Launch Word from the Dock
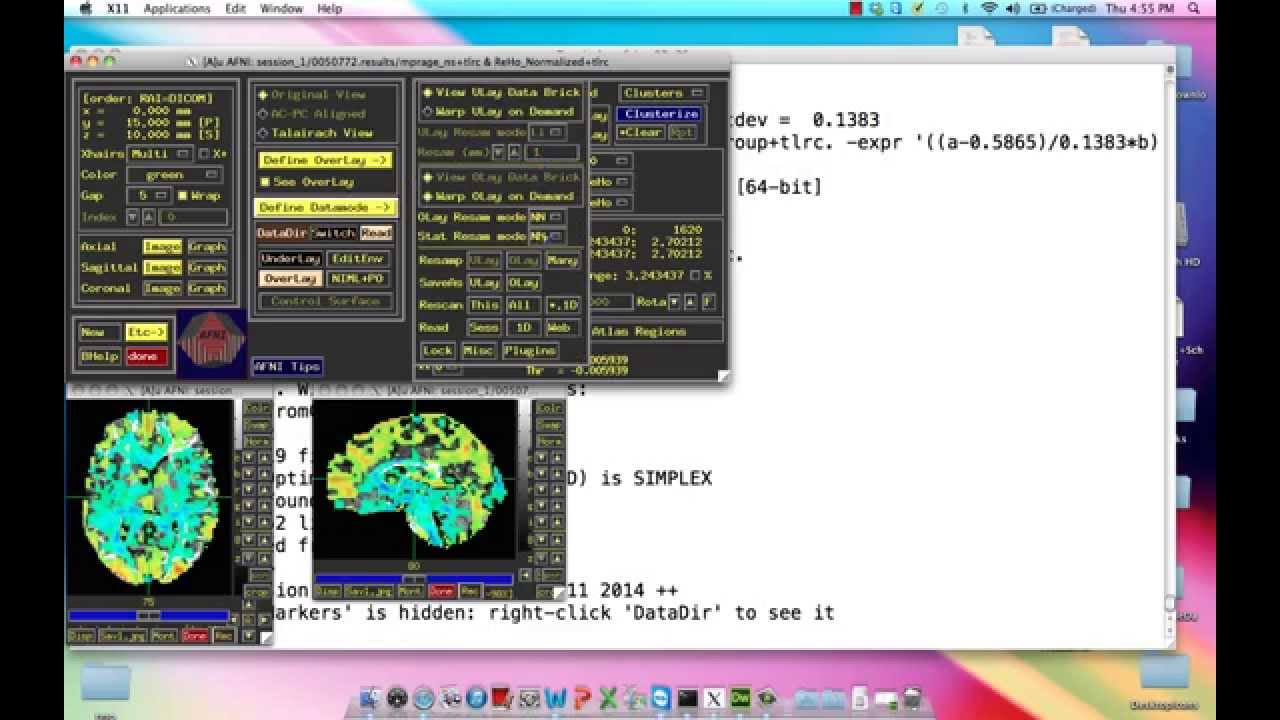The width and height of the screenshot is (1280, 720). [555, 697]
